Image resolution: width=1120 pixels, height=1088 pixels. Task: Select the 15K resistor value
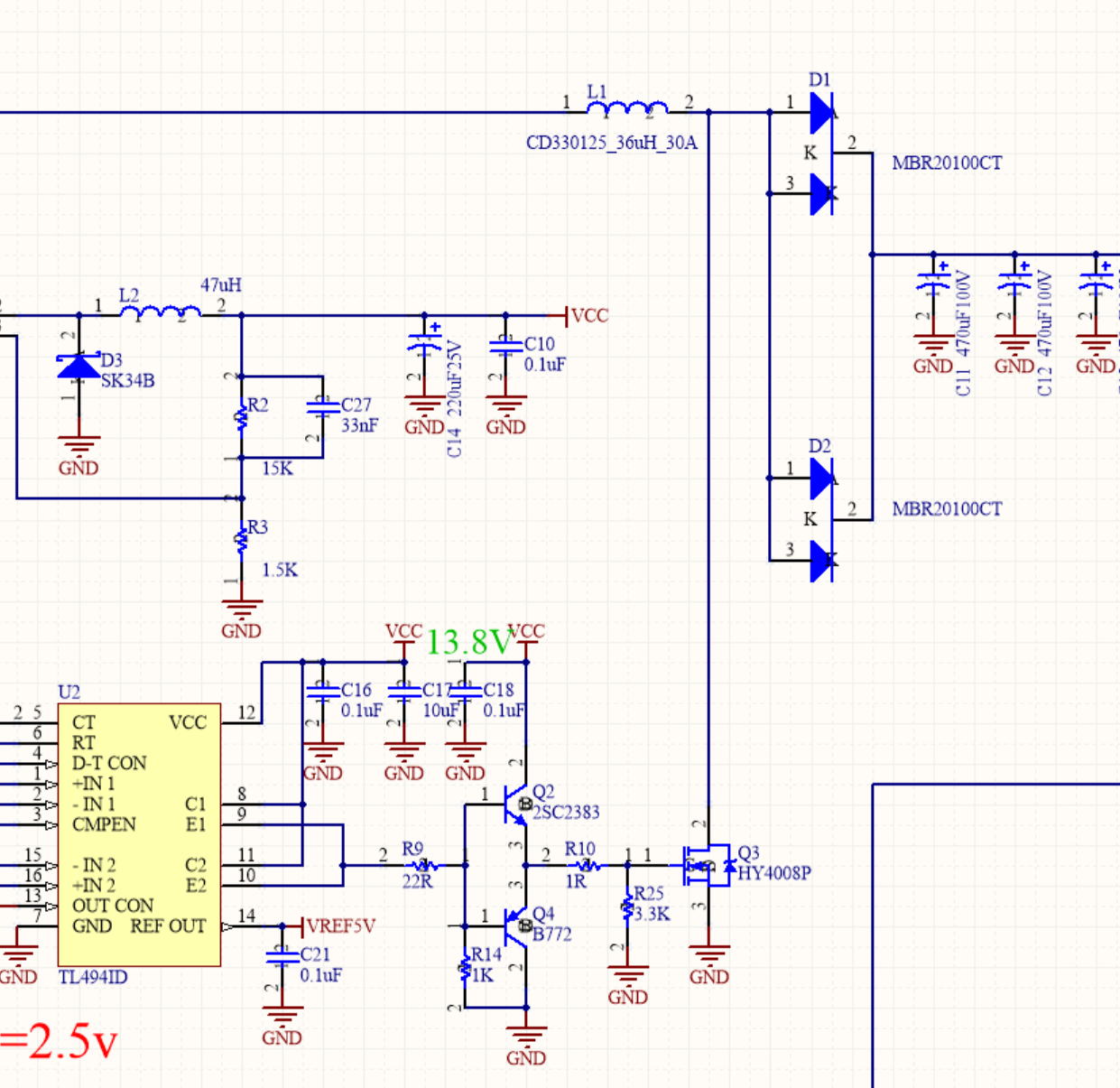pyautogui.click(x=277, y=469)
